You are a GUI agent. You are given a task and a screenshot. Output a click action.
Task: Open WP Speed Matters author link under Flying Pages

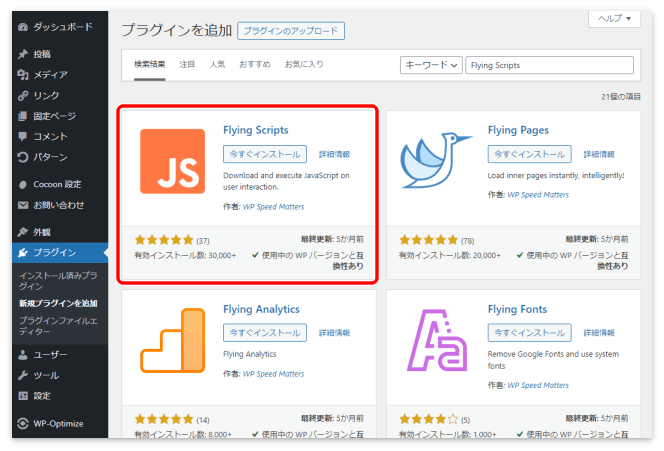click(x=538, y=195)
